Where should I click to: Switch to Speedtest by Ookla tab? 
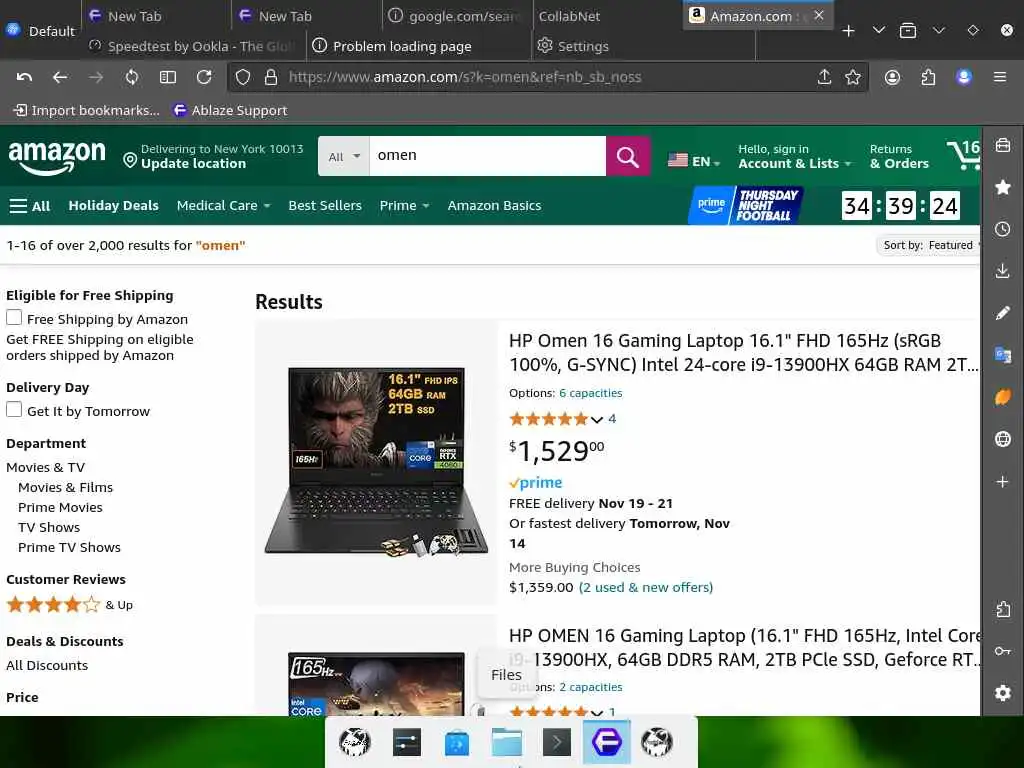click(x=194, y=46)
